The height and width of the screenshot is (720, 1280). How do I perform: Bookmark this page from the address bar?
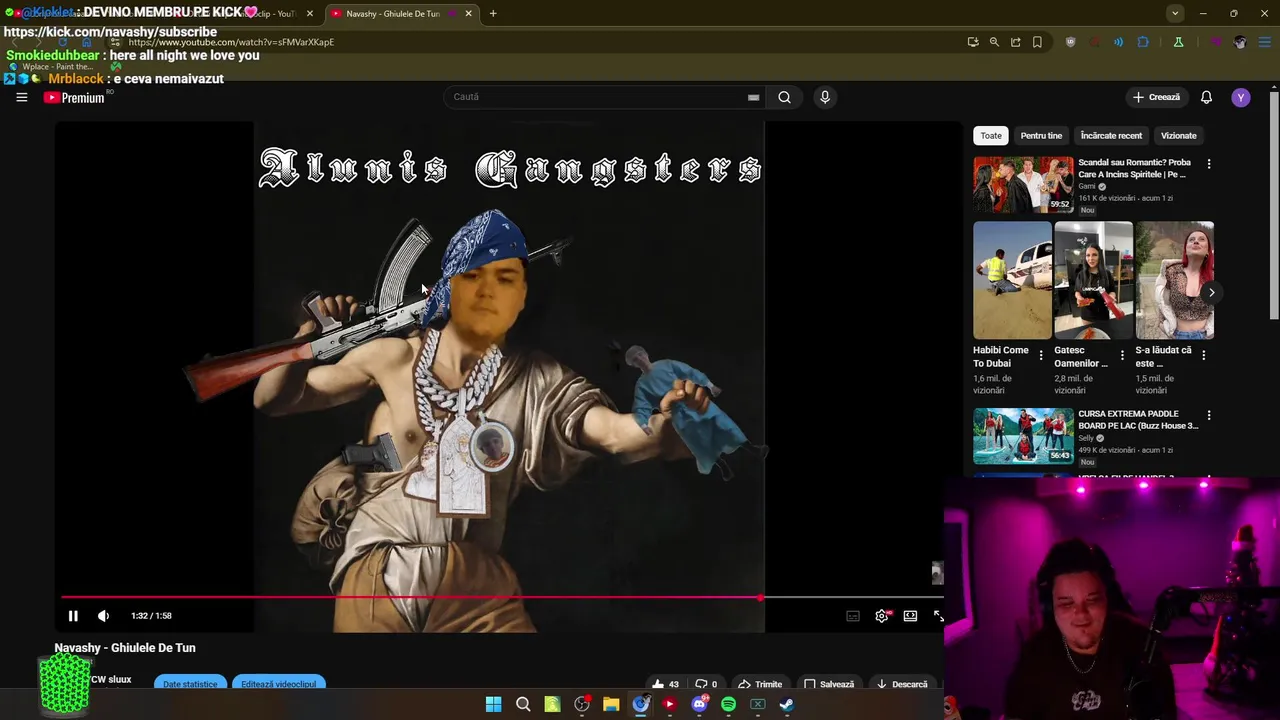click(1037, 42)
